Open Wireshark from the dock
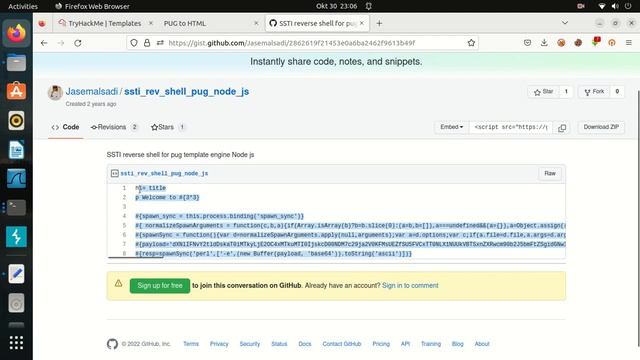 (x=16, y=178)
